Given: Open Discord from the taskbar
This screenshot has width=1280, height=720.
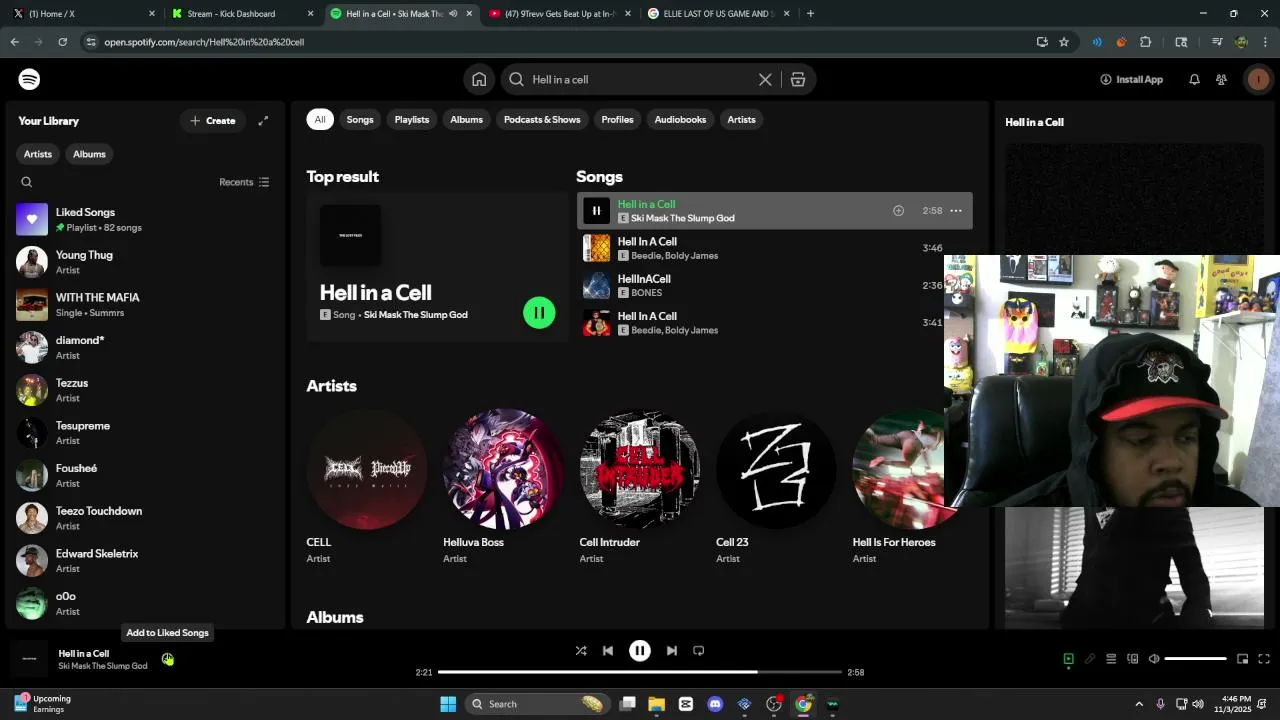Looking at the screenshot, I should pos(715,704).
